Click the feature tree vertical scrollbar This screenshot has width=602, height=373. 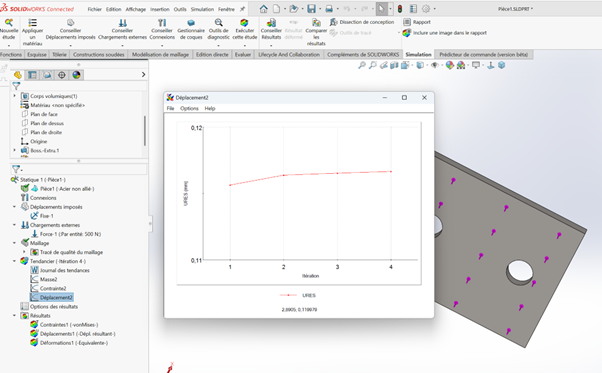pyautogui.click(x=145, y=130)
